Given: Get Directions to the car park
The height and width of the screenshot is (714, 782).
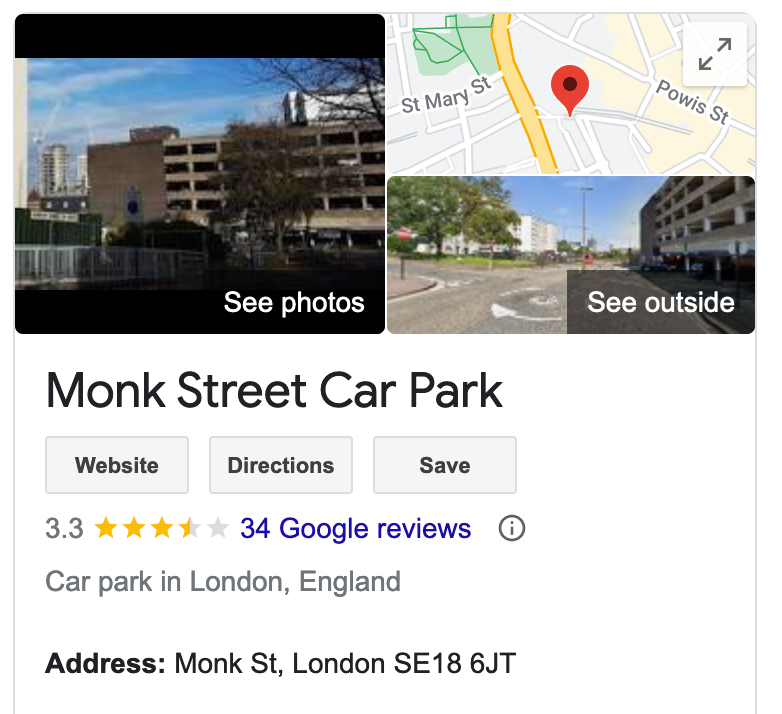Looking at the screenshot, I should 281,465.
